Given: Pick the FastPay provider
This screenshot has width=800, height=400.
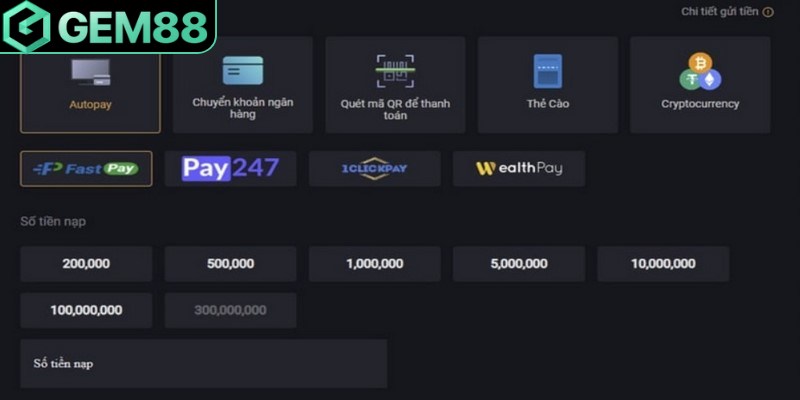Looking at the screenshot, I should coord(86,168).
